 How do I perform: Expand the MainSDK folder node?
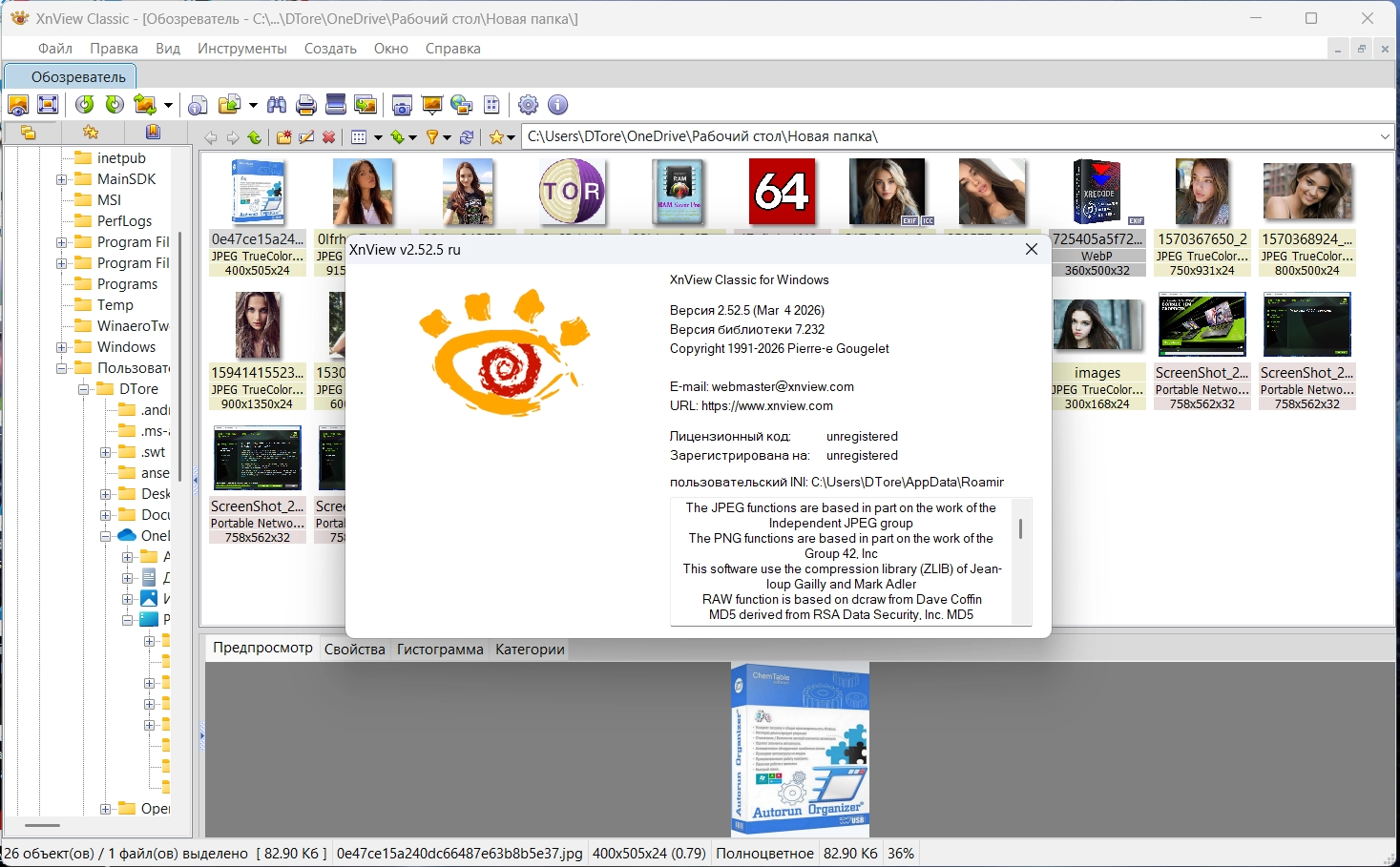(x=62, y=179)
